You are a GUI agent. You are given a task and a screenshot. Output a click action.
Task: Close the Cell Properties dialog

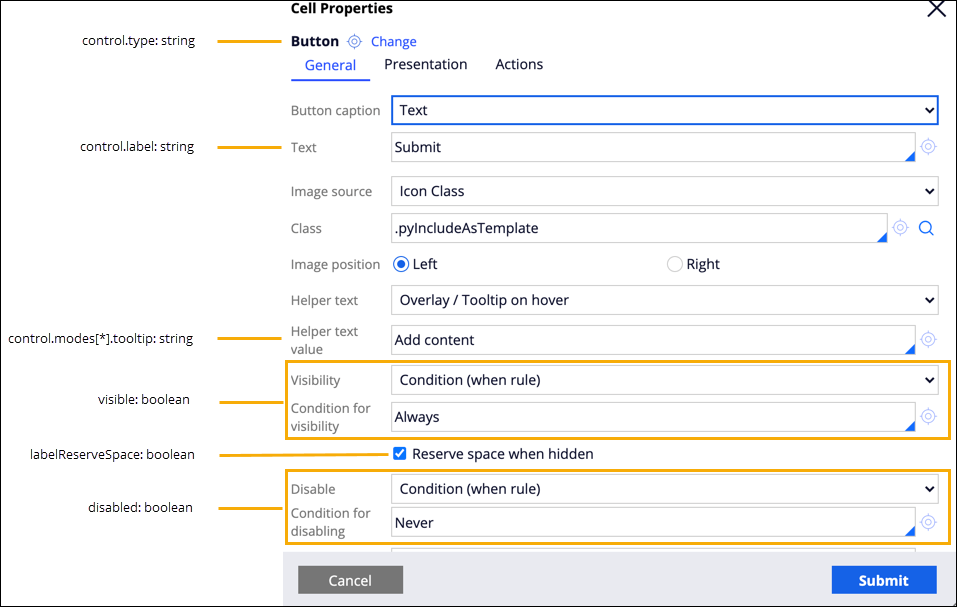coord(936,9)
